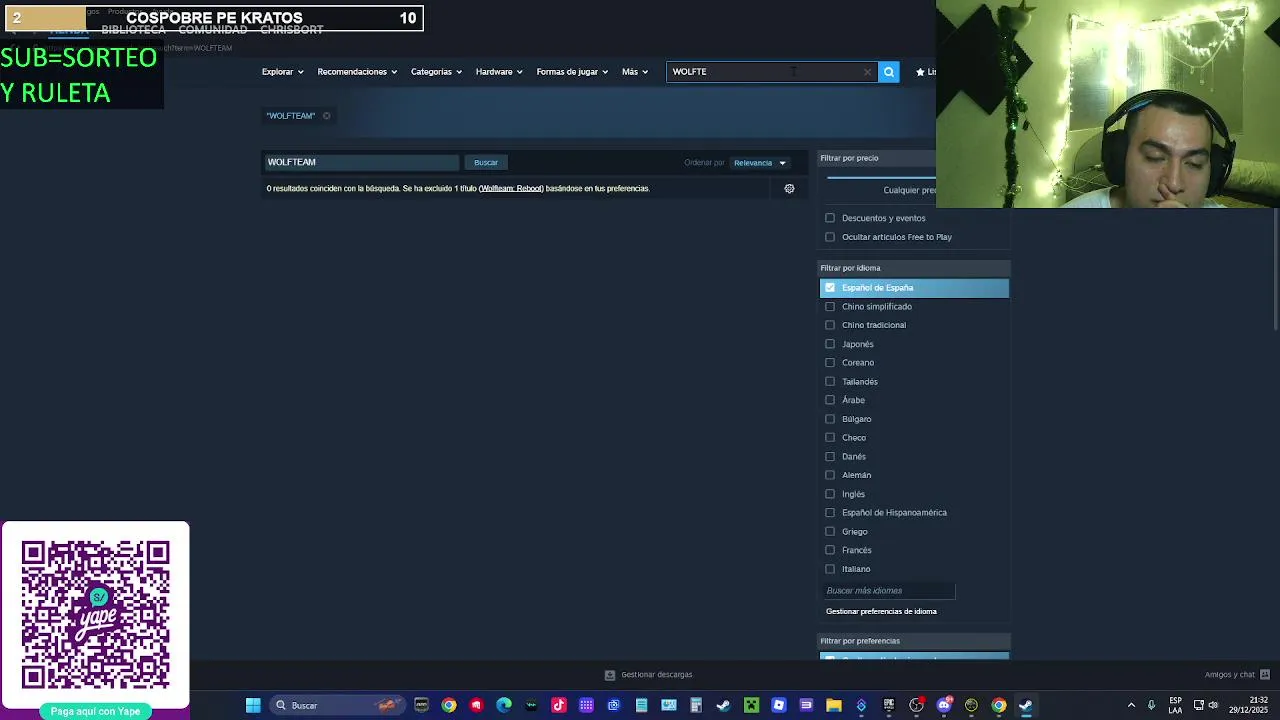Open Discord from the taskbar
This screenshot has height=720, width=1280.
[944, 705]
